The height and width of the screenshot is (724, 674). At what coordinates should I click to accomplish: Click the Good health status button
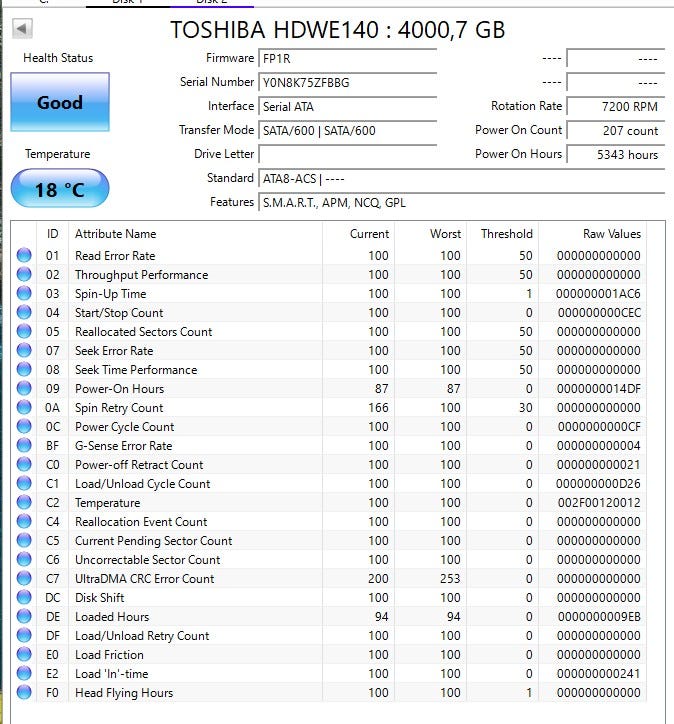60,102
